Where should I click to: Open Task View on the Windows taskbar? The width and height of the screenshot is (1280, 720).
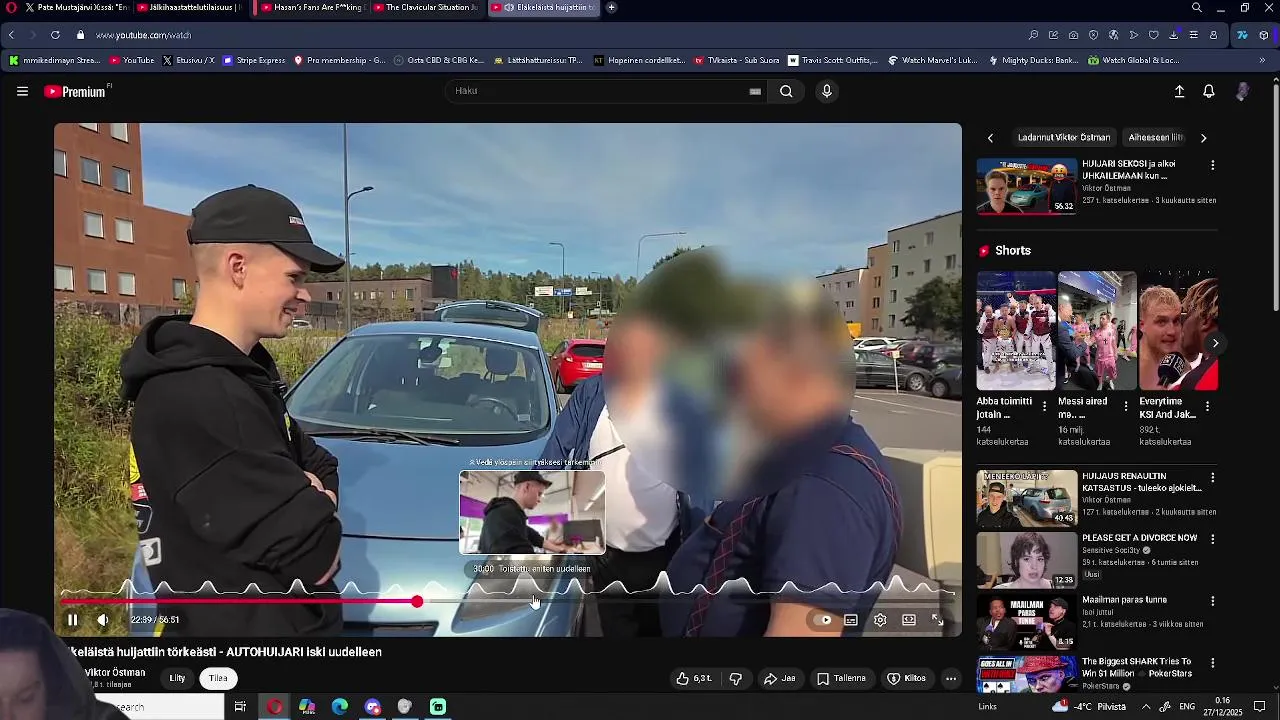point(240,707)
